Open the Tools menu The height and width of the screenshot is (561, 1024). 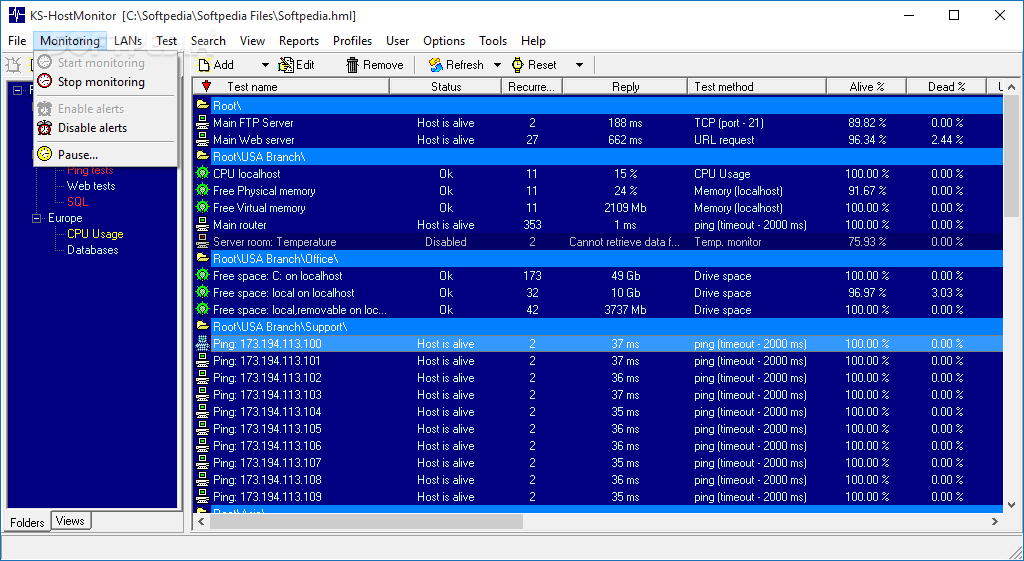point(493,40)
